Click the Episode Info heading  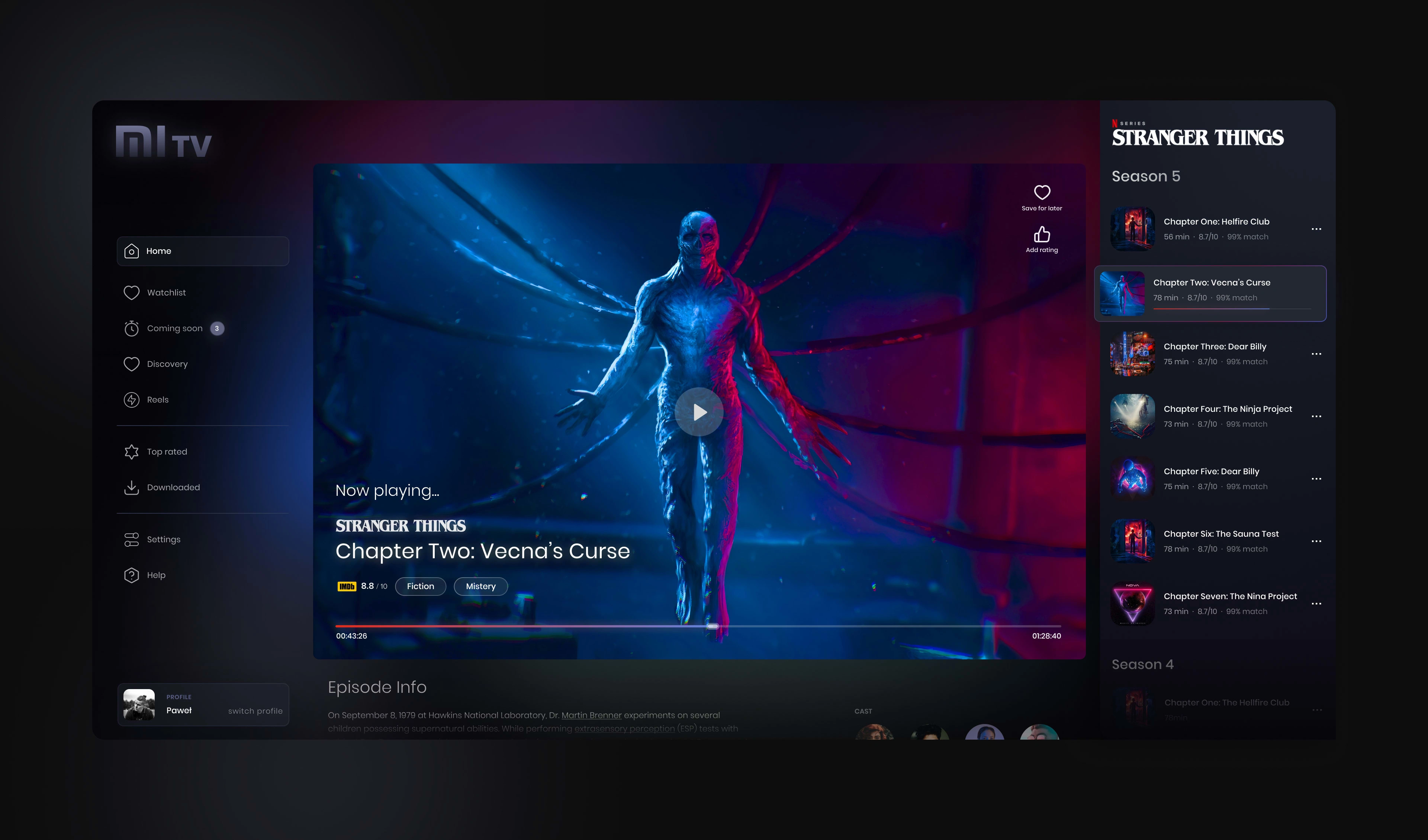click(x=377, y=687)
